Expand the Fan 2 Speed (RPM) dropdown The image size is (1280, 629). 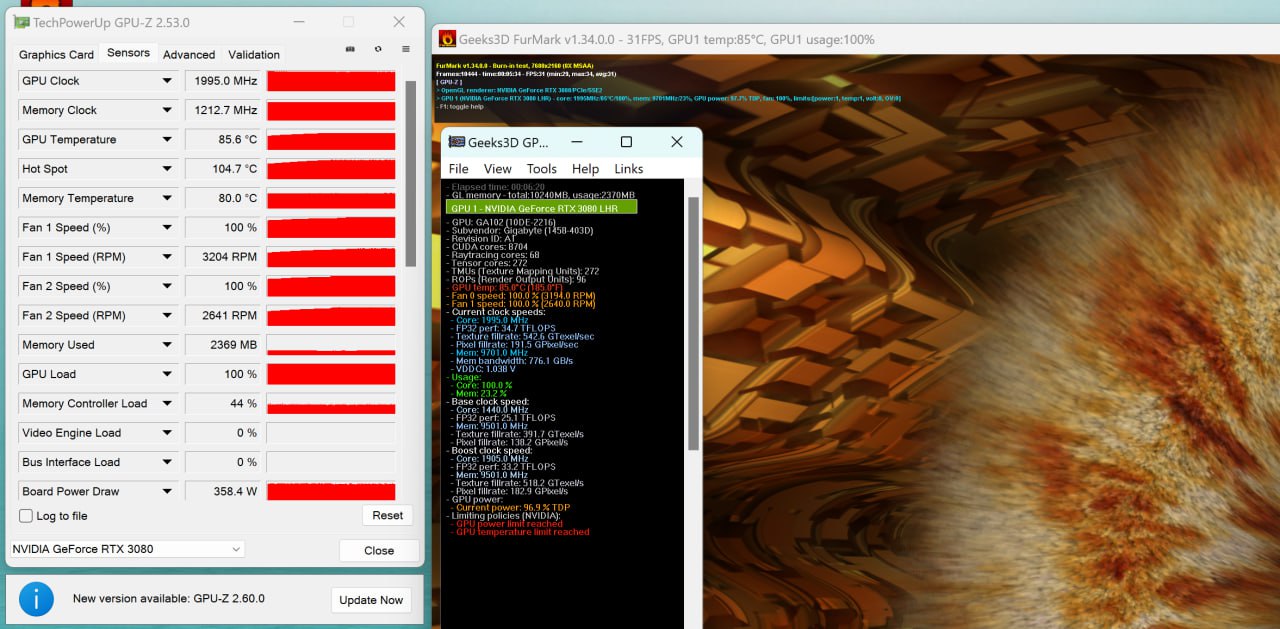167,316
